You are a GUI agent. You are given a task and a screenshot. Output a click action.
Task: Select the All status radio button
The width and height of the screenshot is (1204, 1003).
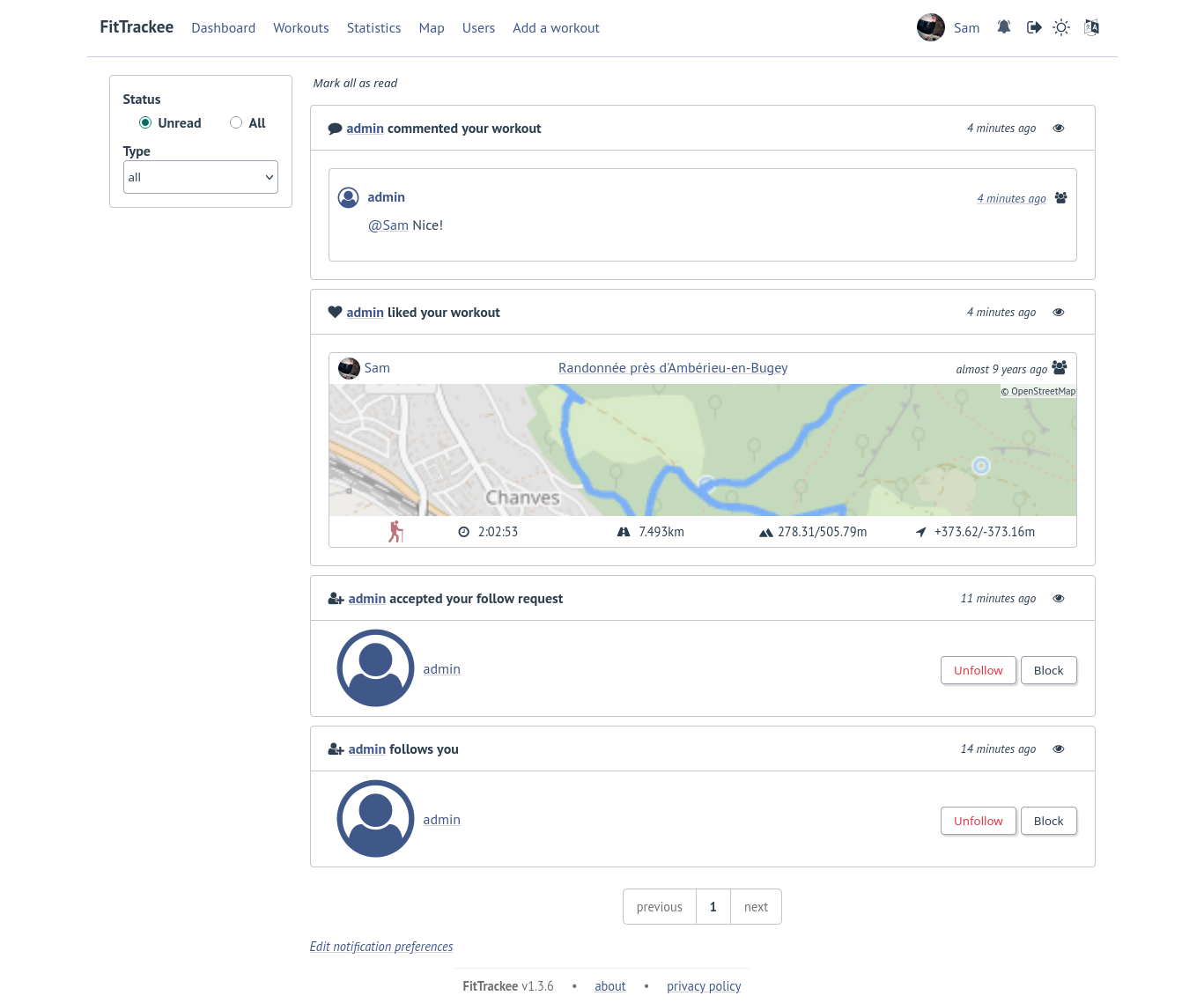pos(236,122)
